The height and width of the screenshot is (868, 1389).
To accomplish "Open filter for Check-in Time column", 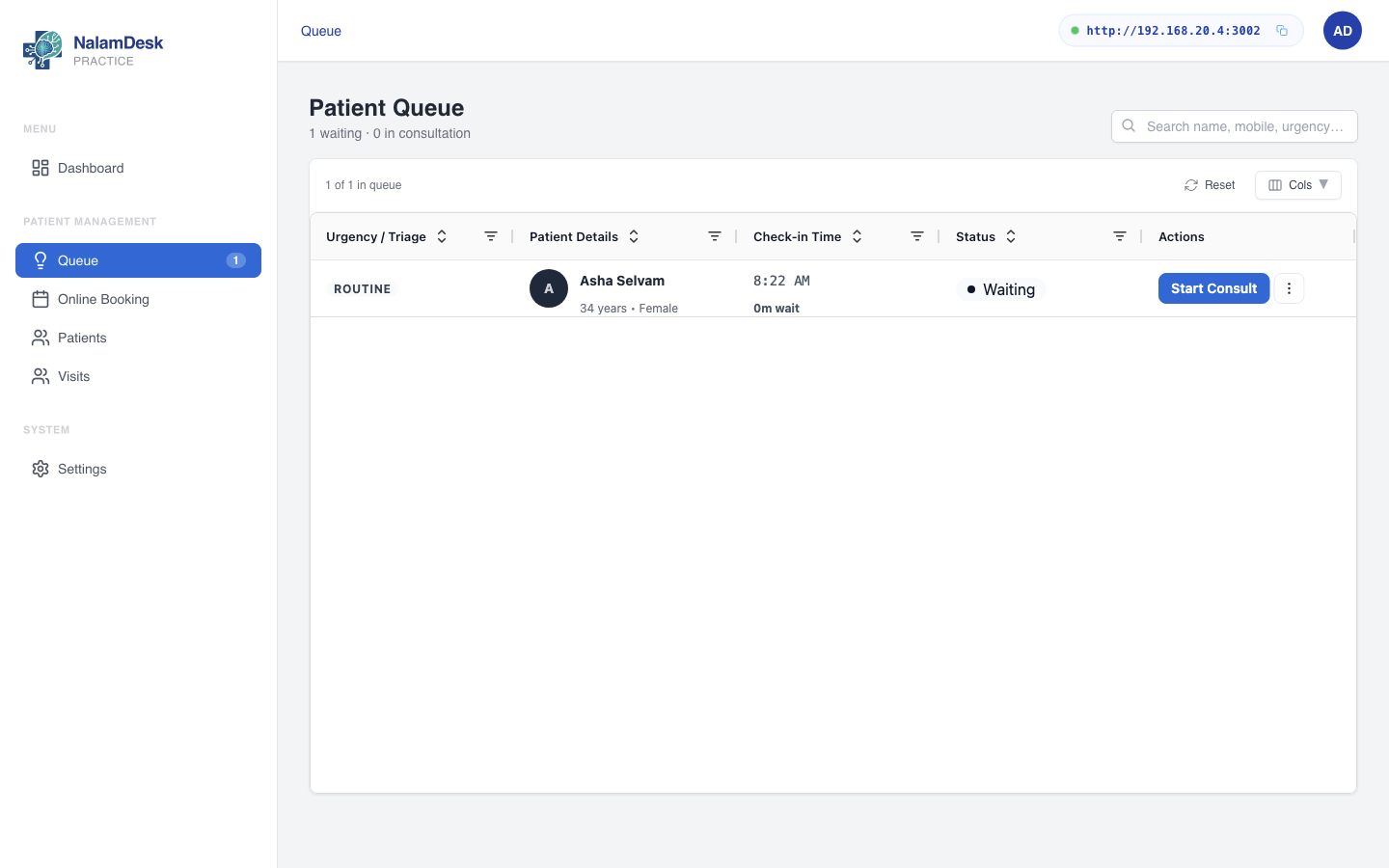I will tap(917, 236).
